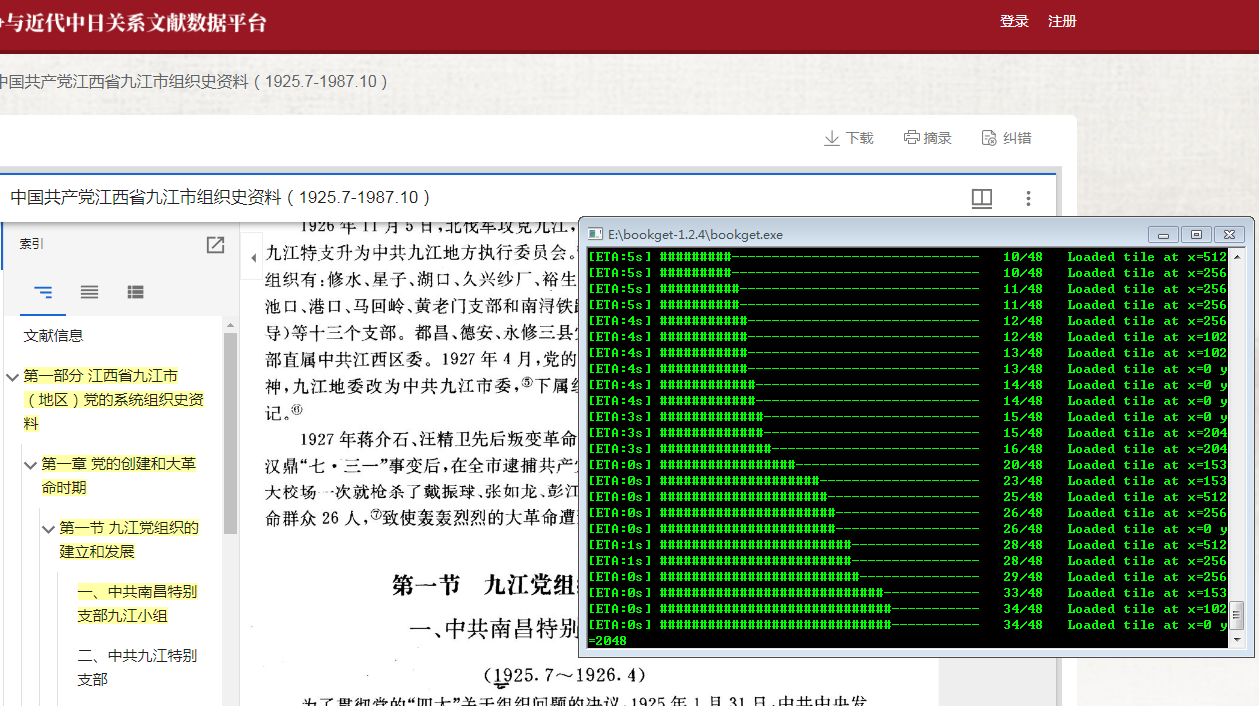This screenshot has height=706, width=1259.
Task: Collapse the 第一部分 江西省九江市 tree node
Action: point(12,377)
